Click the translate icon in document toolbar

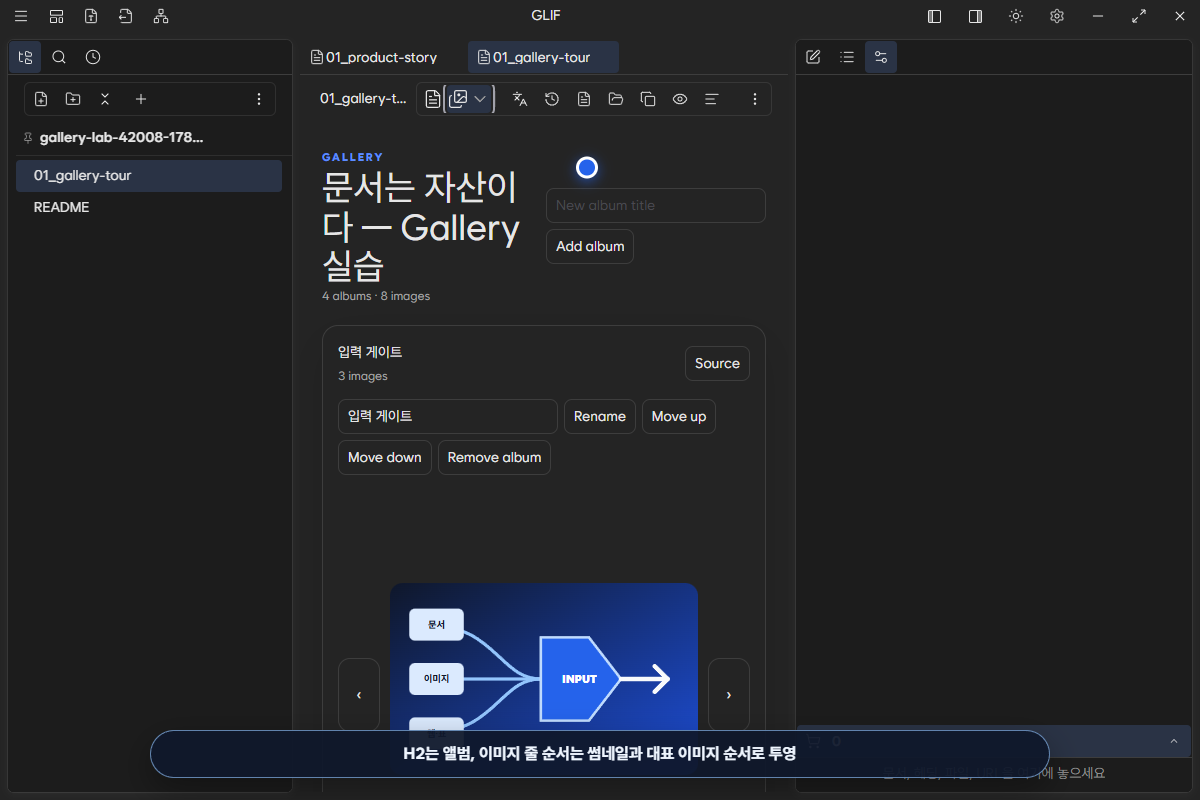coord(520,99)
